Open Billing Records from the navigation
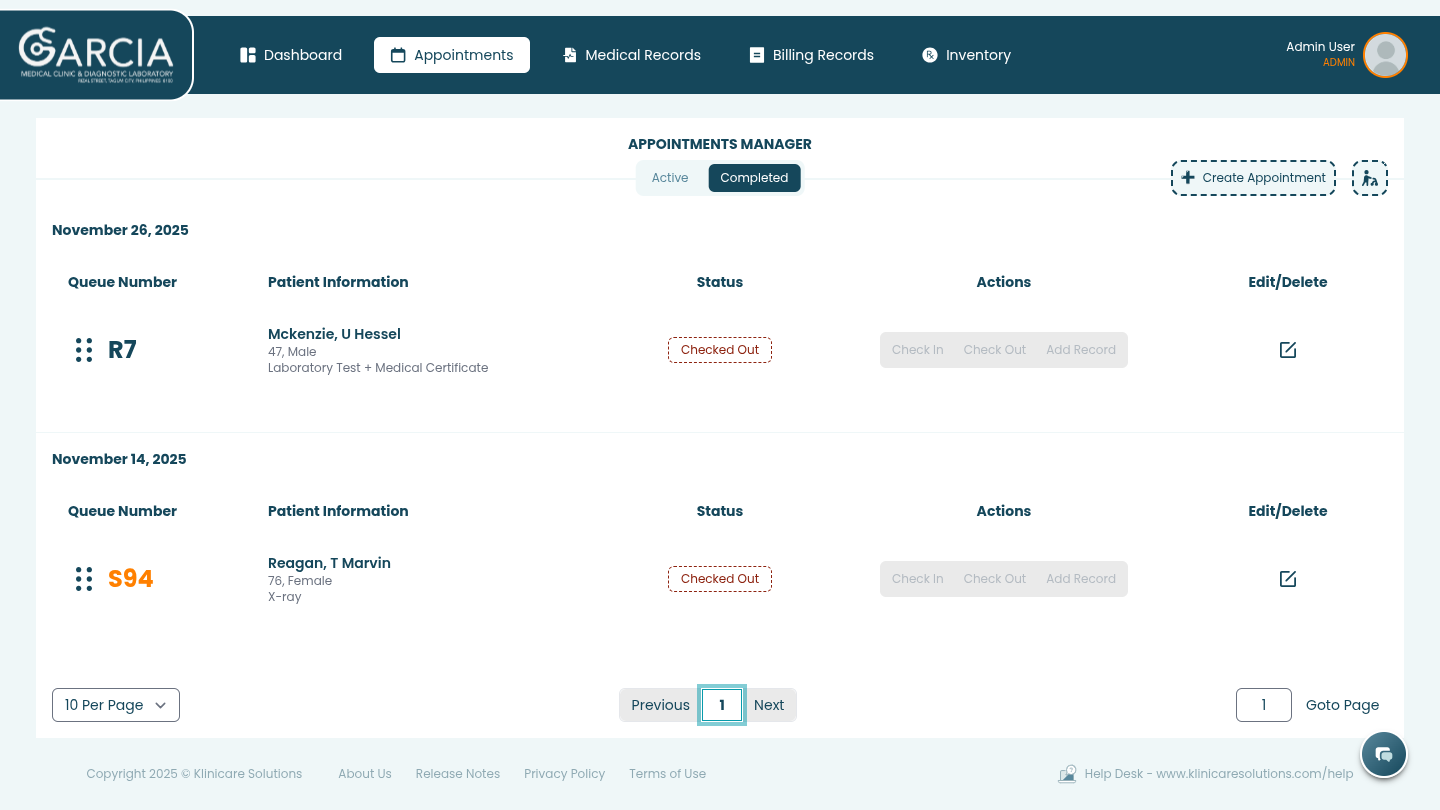1440x810 pixels. click(x=812, y=55)
